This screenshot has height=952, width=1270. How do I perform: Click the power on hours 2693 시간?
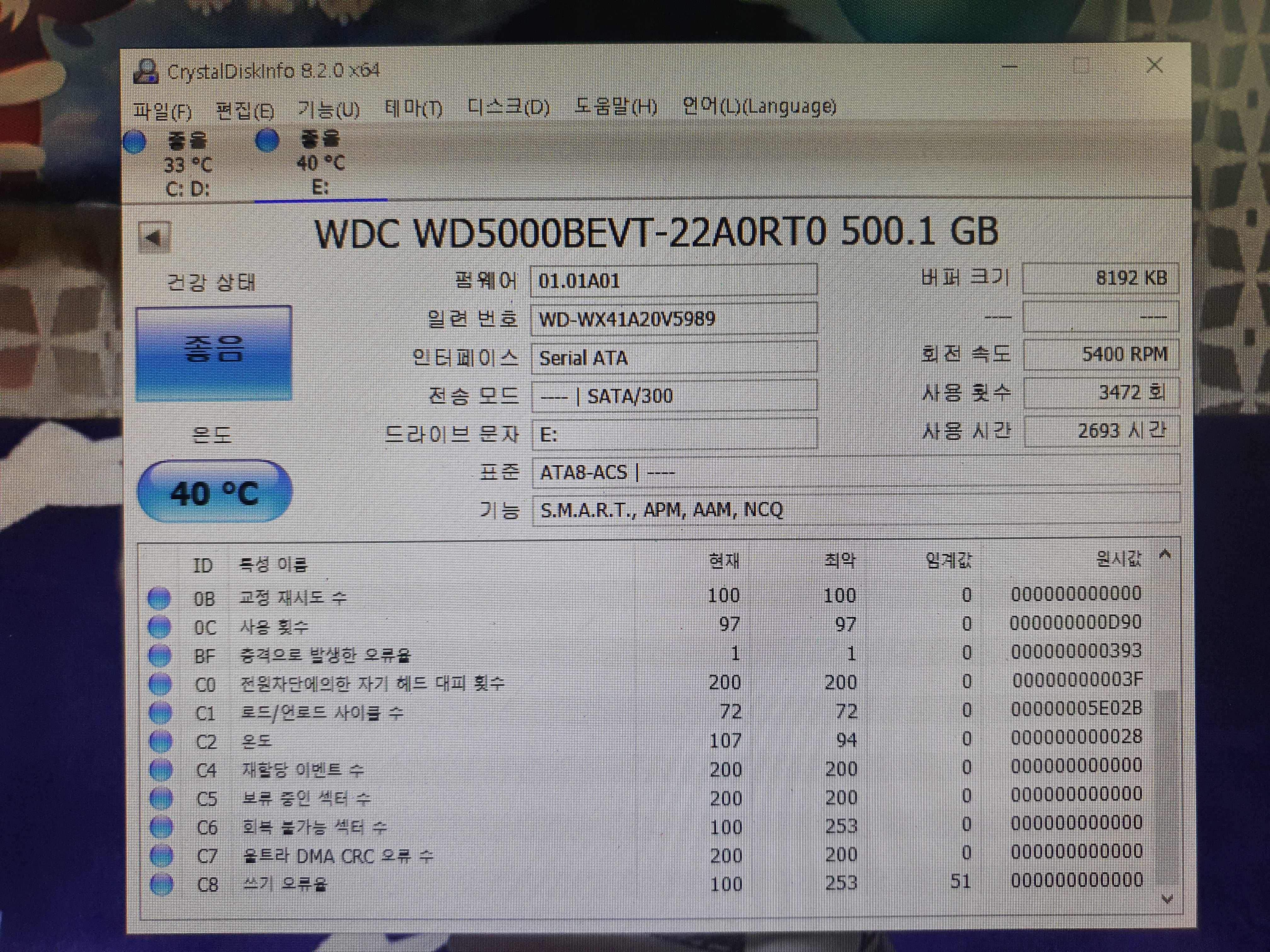[1101, 430]
